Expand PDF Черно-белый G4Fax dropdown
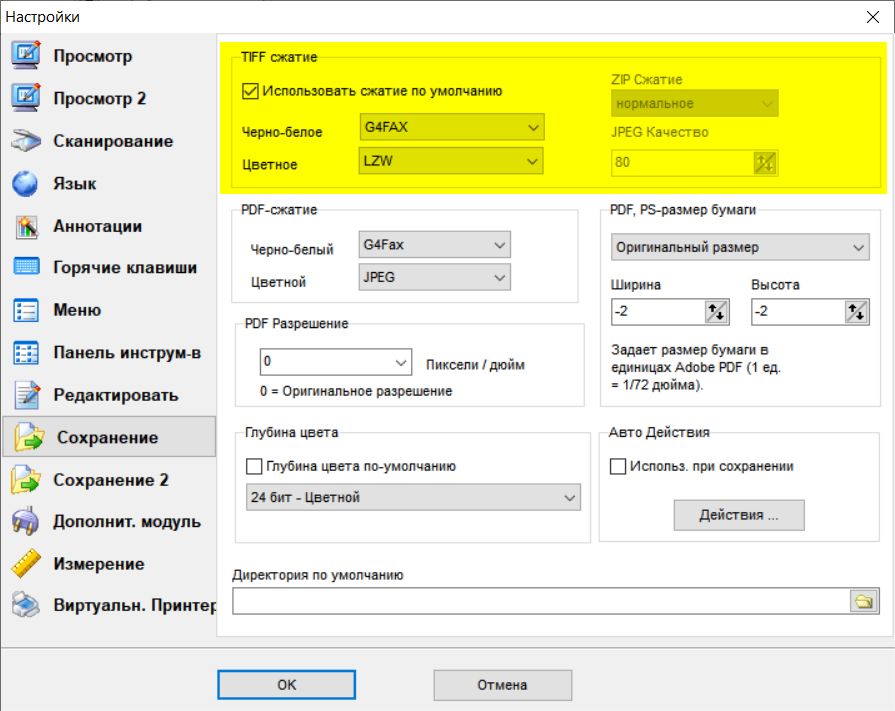The width and height of the screenshot is (895, 711). (434, 245)
